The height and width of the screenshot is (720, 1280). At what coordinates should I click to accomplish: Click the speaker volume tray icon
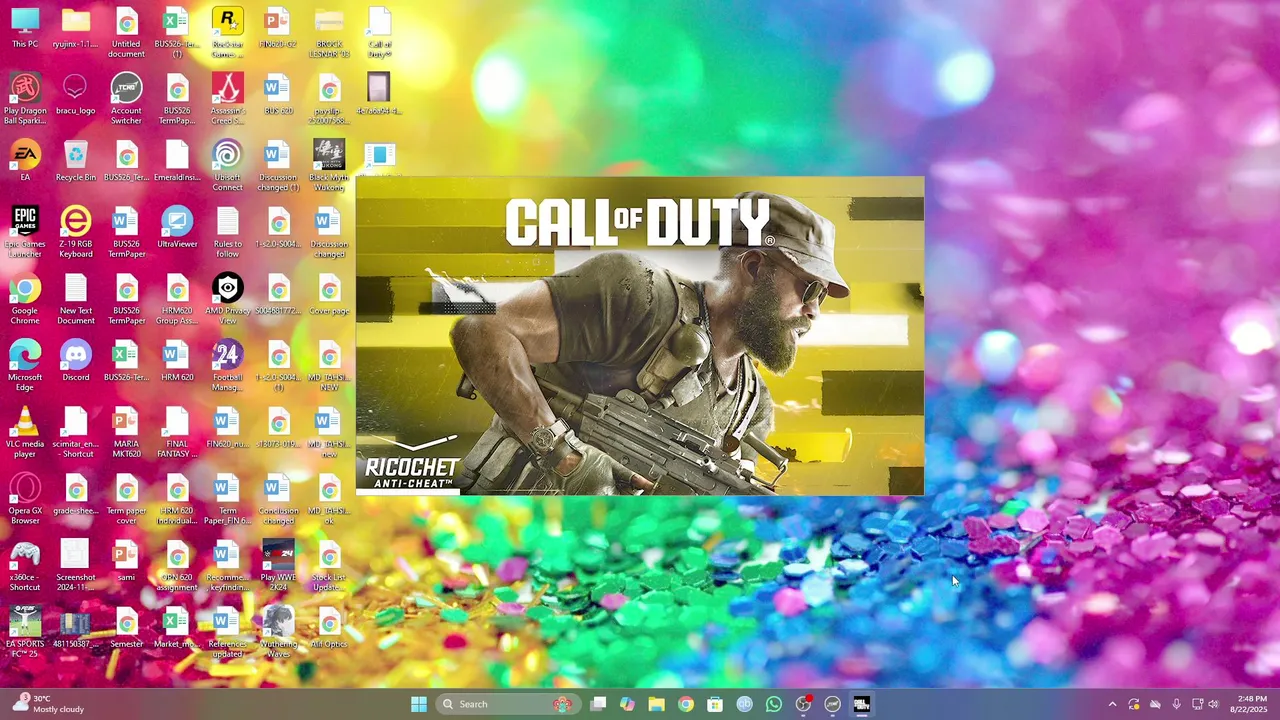[1214, 704]
